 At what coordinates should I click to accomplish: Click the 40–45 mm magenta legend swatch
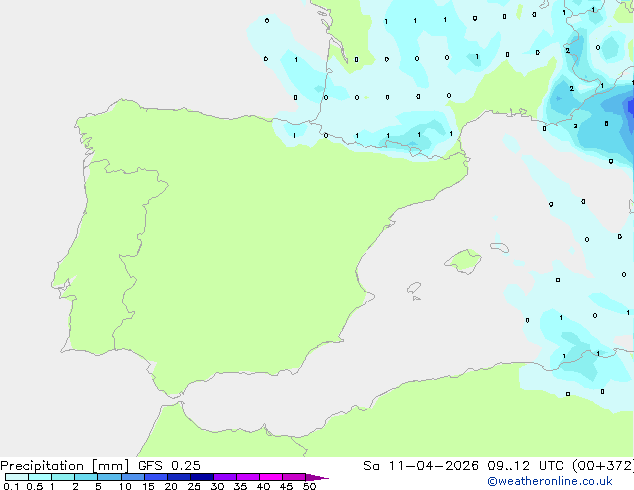click(x=271, y=477)
